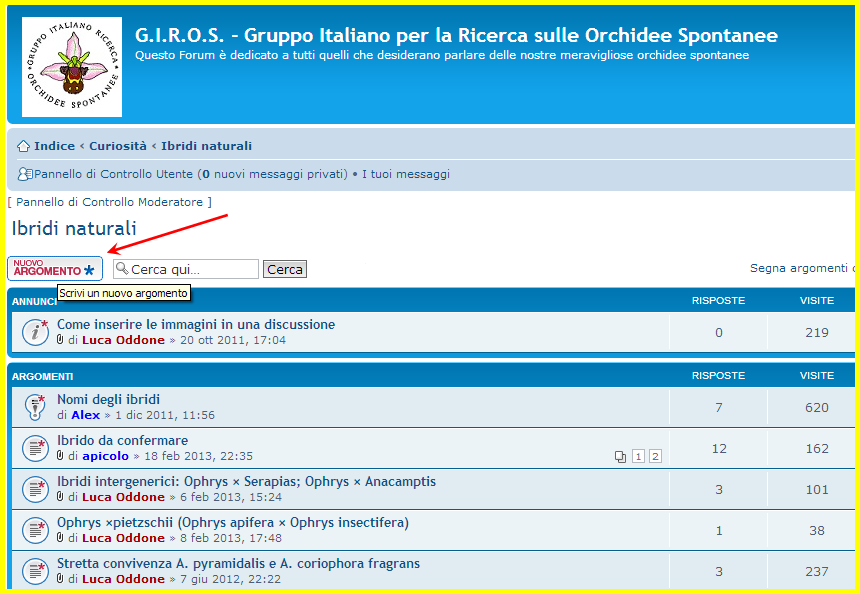The image size is (860, 594).
Task: Click the 620 visits value for Nomi degli ibridi
Action: pyautogui.click(x=817, y=407)
